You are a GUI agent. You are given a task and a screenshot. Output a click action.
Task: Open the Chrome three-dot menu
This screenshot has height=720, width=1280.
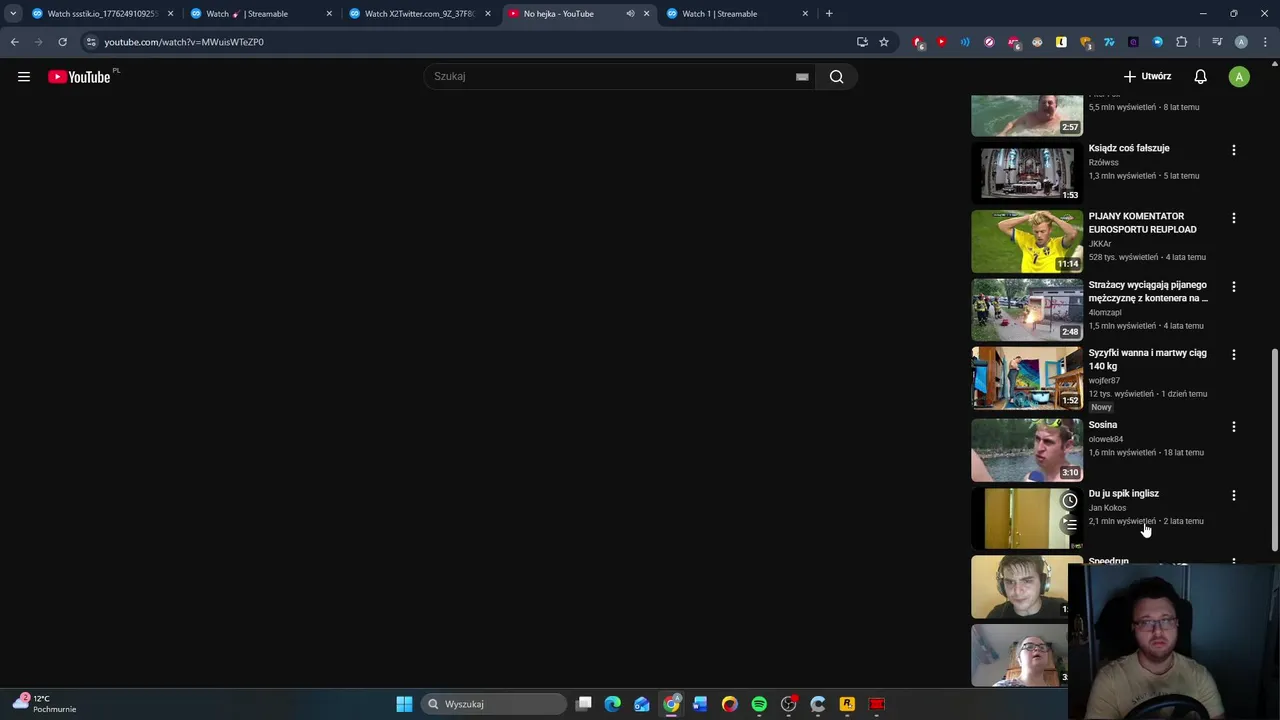coord(1266,42)
